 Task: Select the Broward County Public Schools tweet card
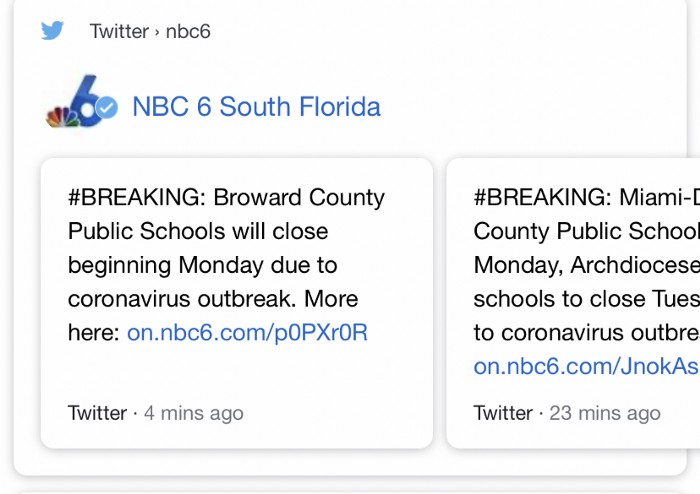click(x=237, y=303)
